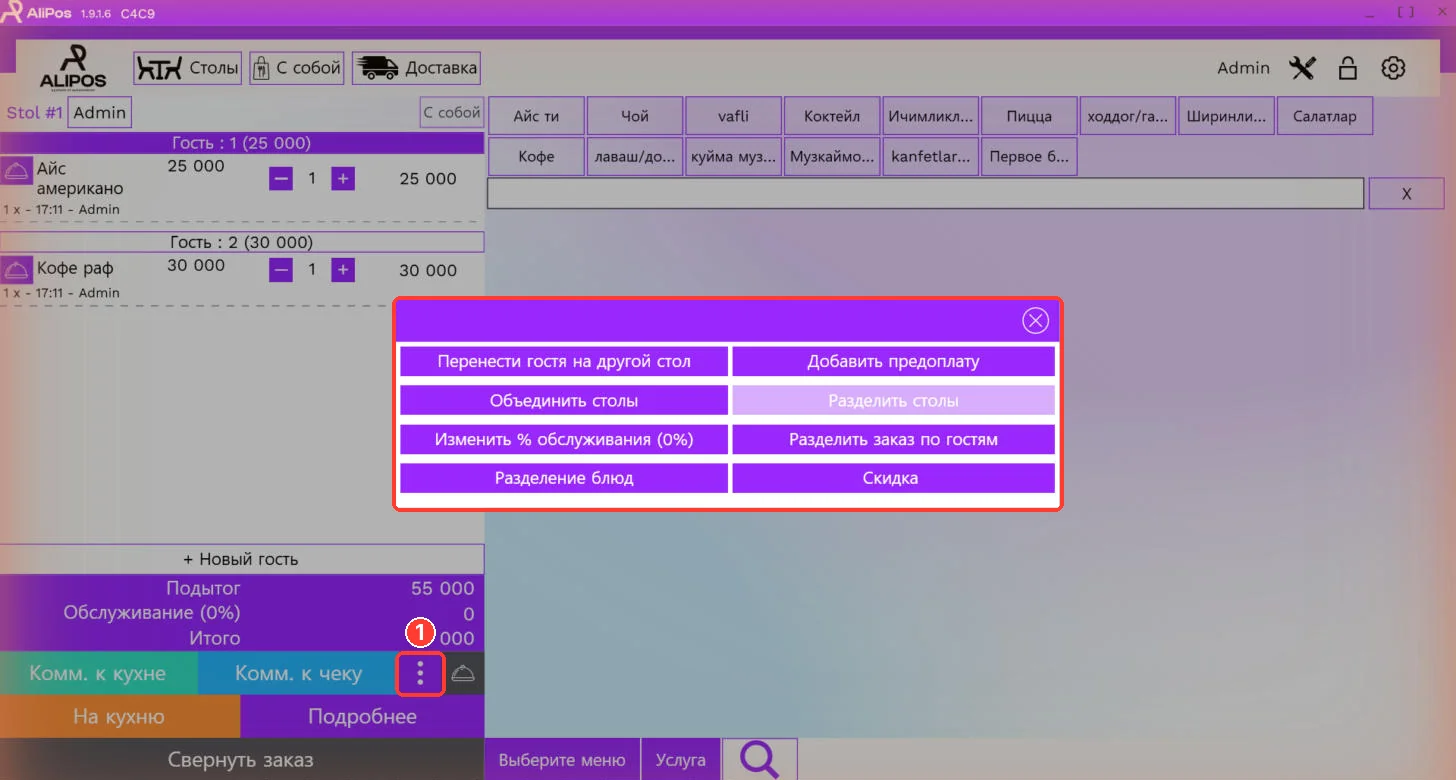Open the settings gear icon

pos(1393,68)
